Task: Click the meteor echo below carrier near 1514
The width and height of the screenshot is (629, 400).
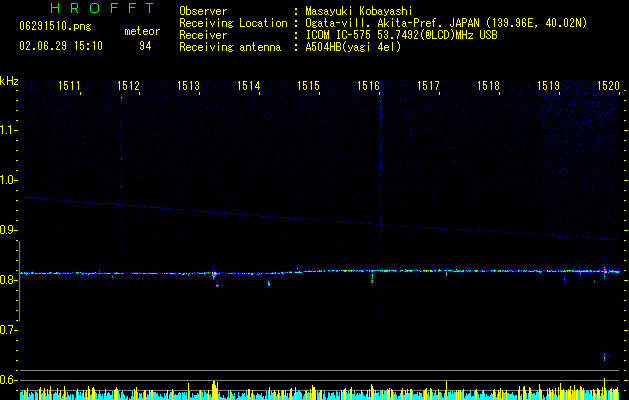Action: click(x=269, y=283)
